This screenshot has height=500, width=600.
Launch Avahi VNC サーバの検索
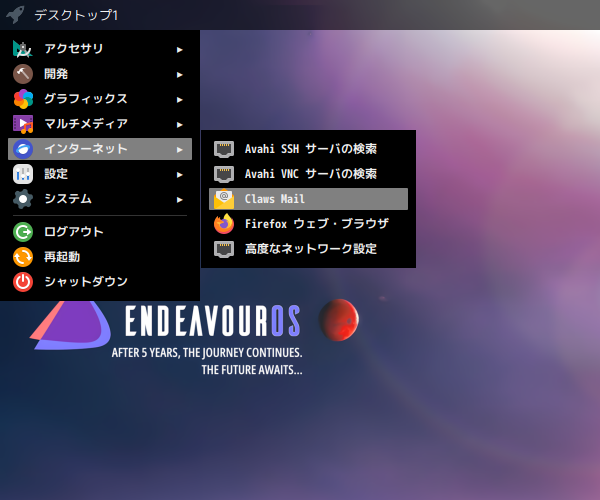(x=308, y=174)
